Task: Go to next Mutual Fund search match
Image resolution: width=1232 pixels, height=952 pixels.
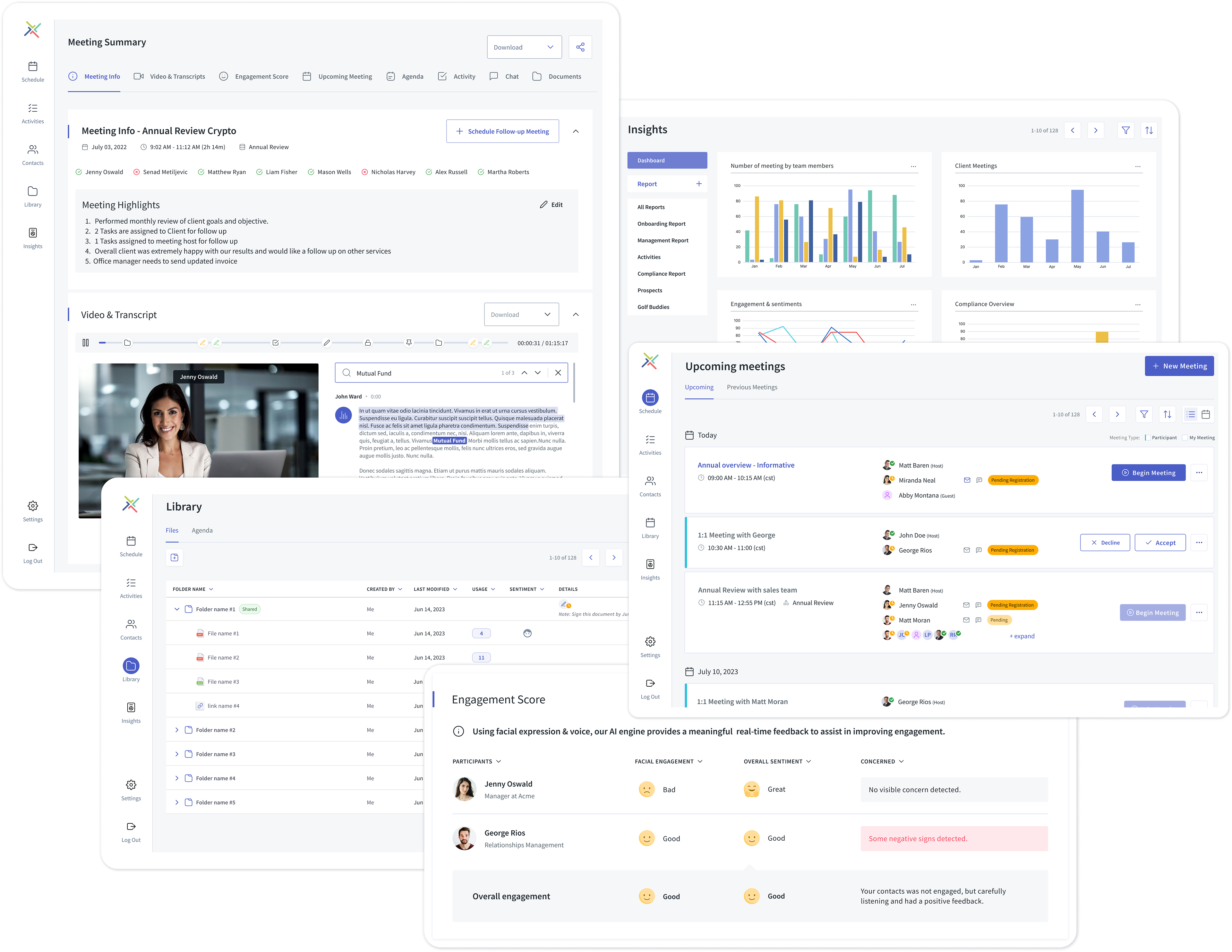Action: pyautogui.click(x=538, y=373)
